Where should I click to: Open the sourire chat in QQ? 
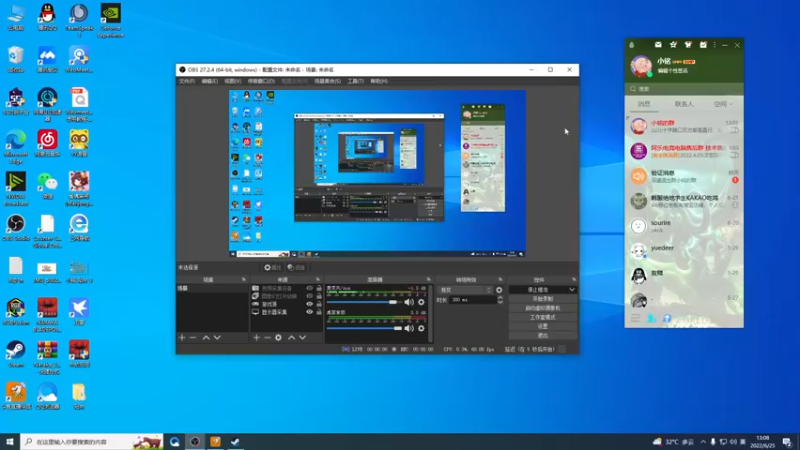point(684,226)
